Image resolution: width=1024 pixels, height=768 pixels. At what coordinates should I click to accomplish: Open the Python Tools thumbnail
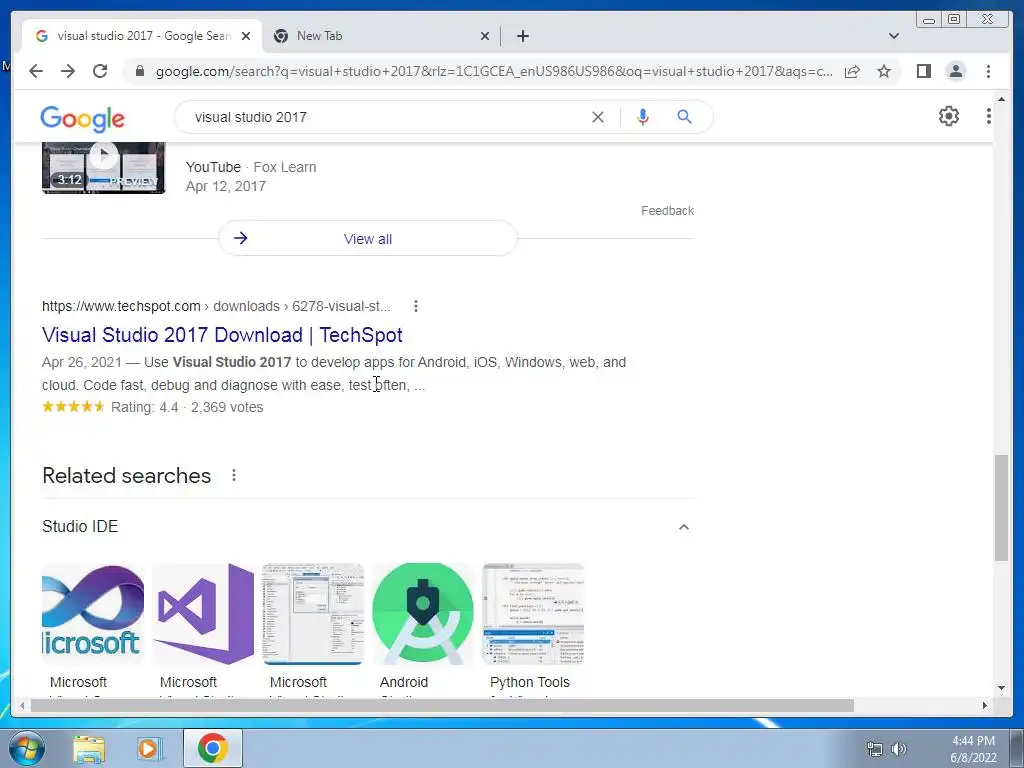(x=533, y=614)
